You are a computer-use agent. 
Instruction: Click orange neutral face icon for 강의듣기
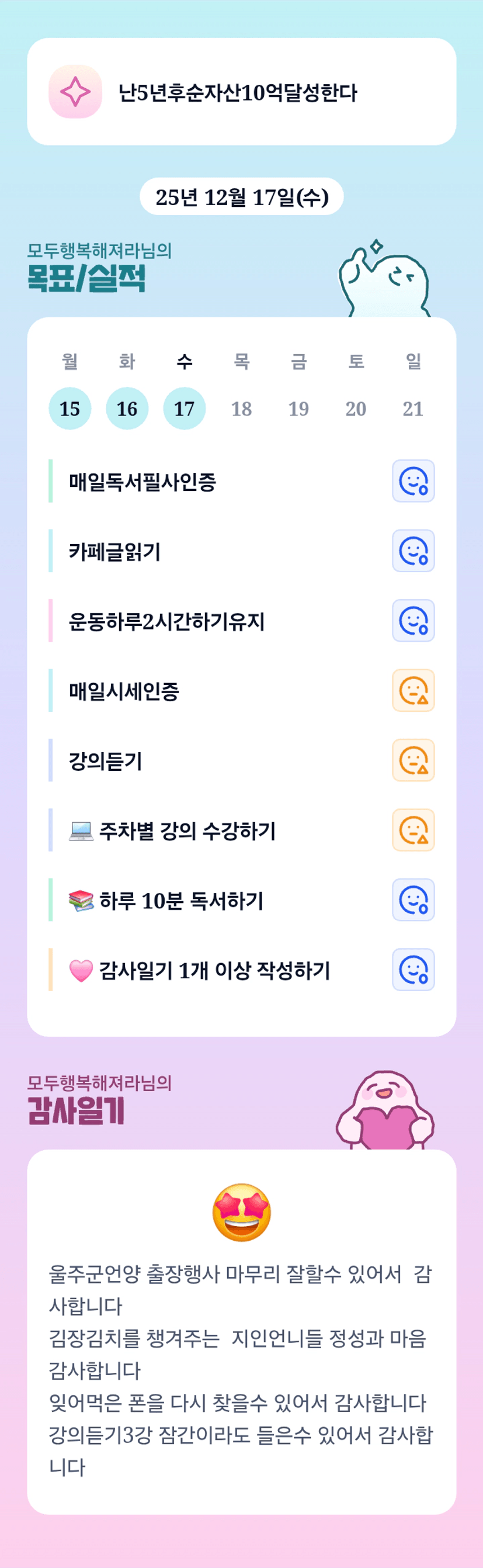pos(413,760)
